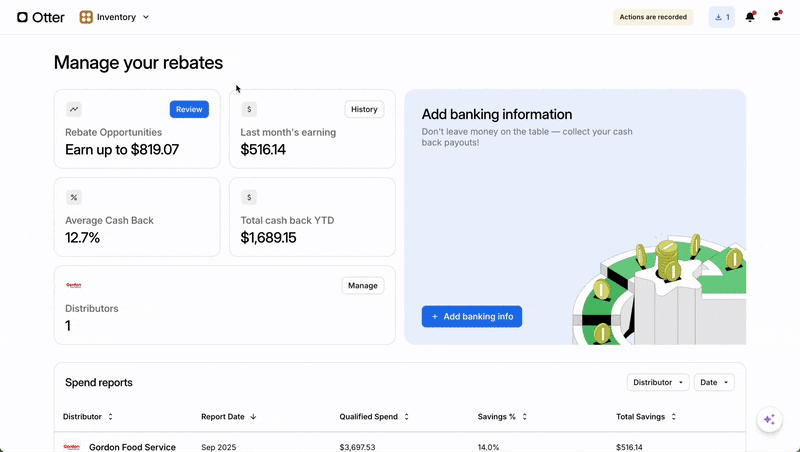800x452 pixels.
Task: Click the downloads icon showing 1
Action: pos(721,17)
